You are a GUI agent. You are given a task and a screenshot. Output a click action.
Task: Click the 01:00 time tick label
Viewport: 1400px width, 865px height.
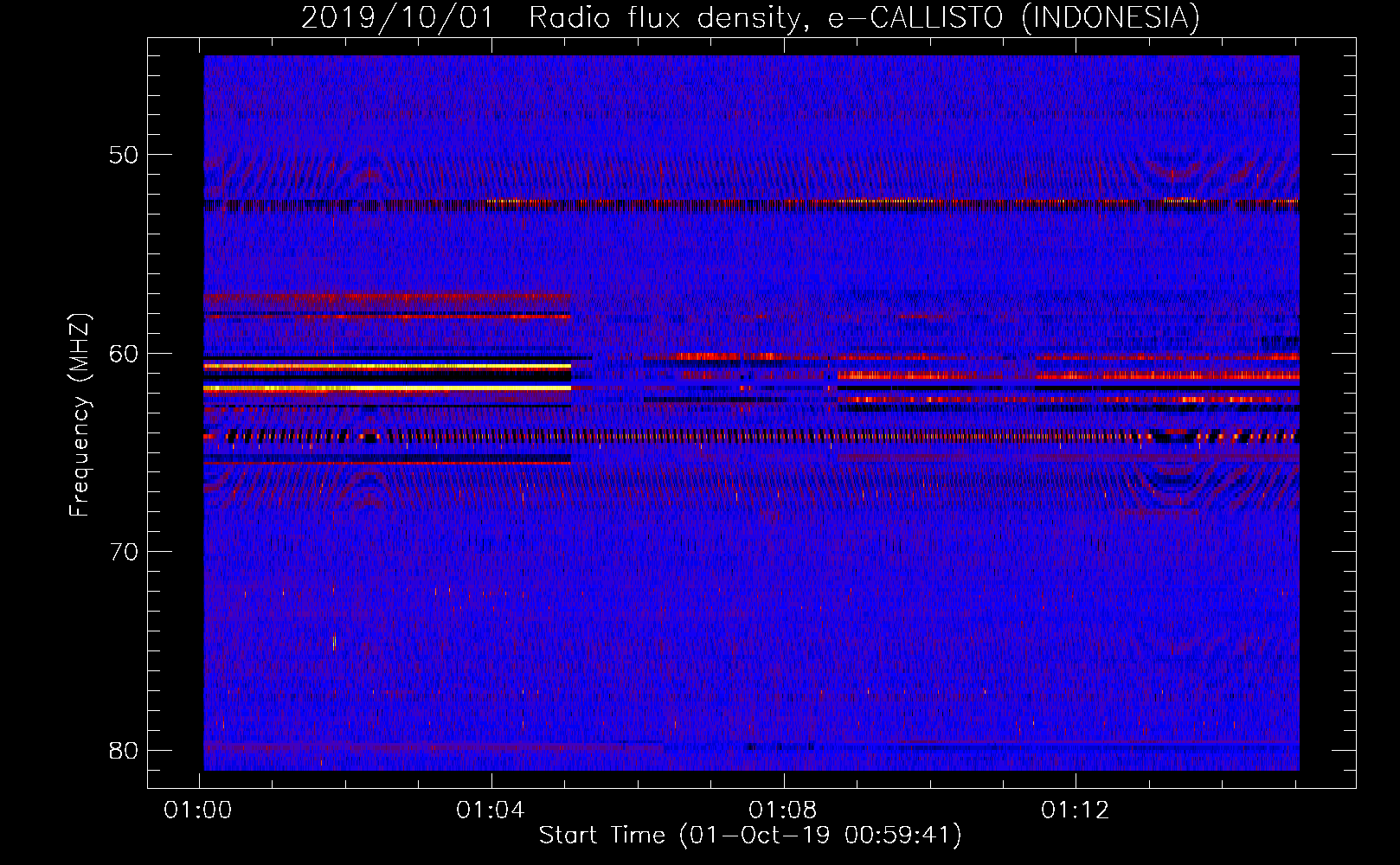(198, 811)
